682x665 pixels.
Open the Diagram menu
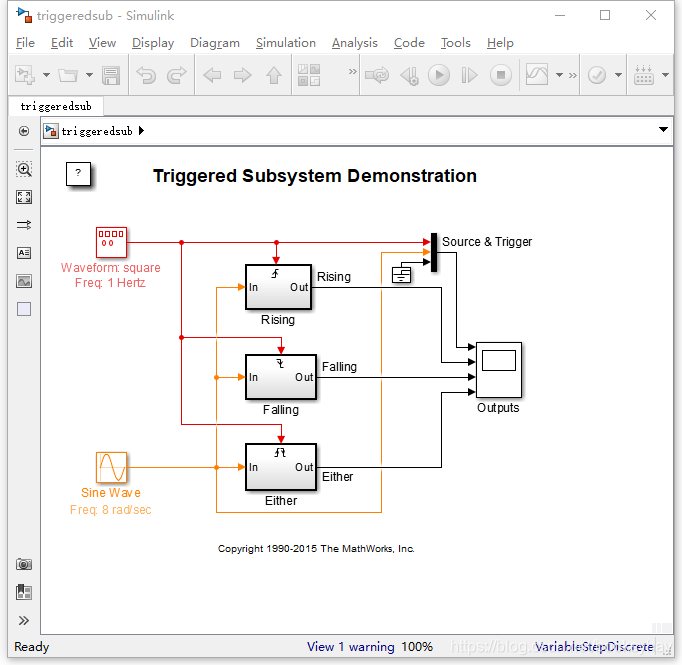coord(215,43)
